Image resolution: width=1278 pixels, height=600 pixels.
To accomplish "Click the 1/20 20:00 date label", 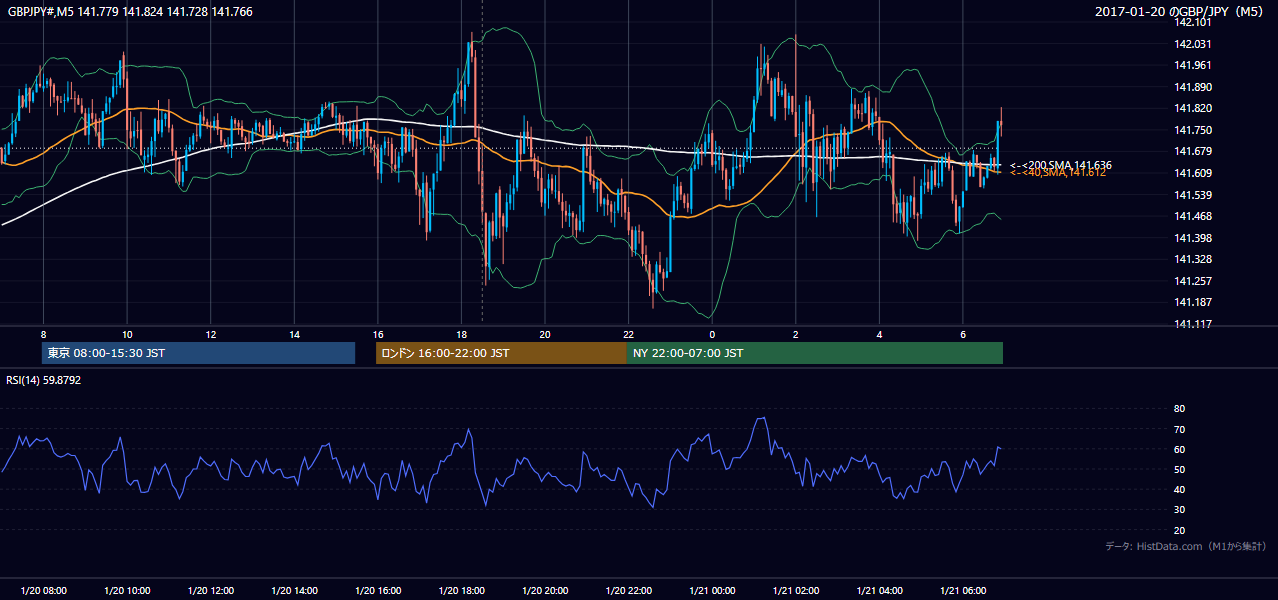I will 545,591.
